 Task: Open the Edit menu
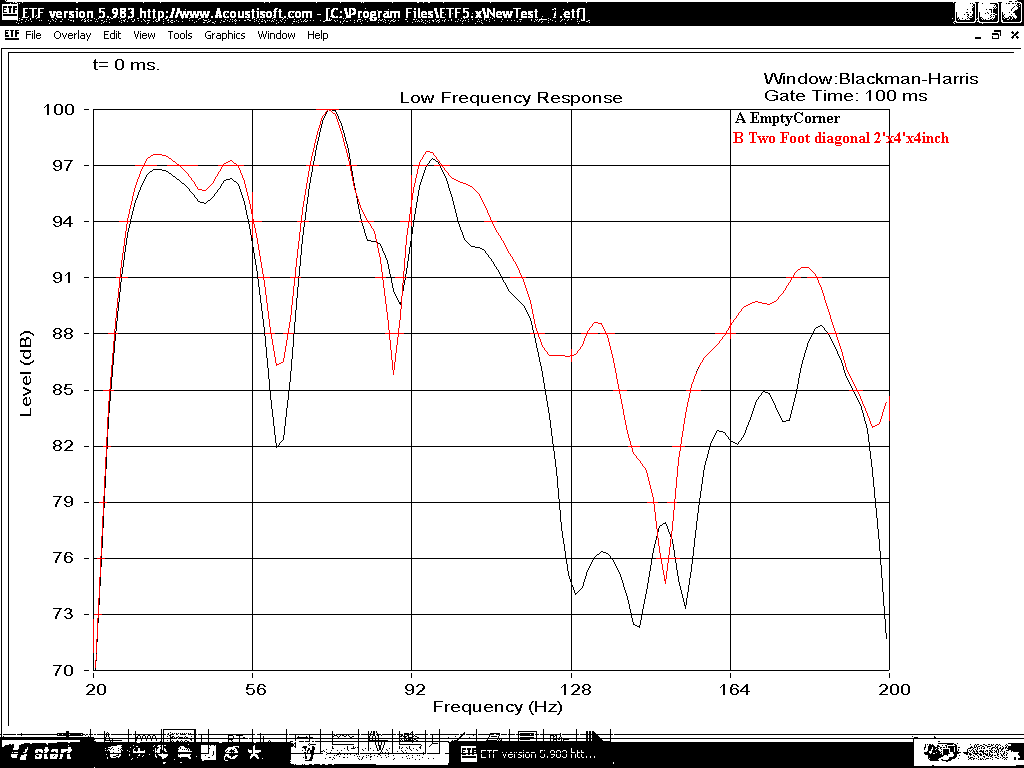point(112,35)
